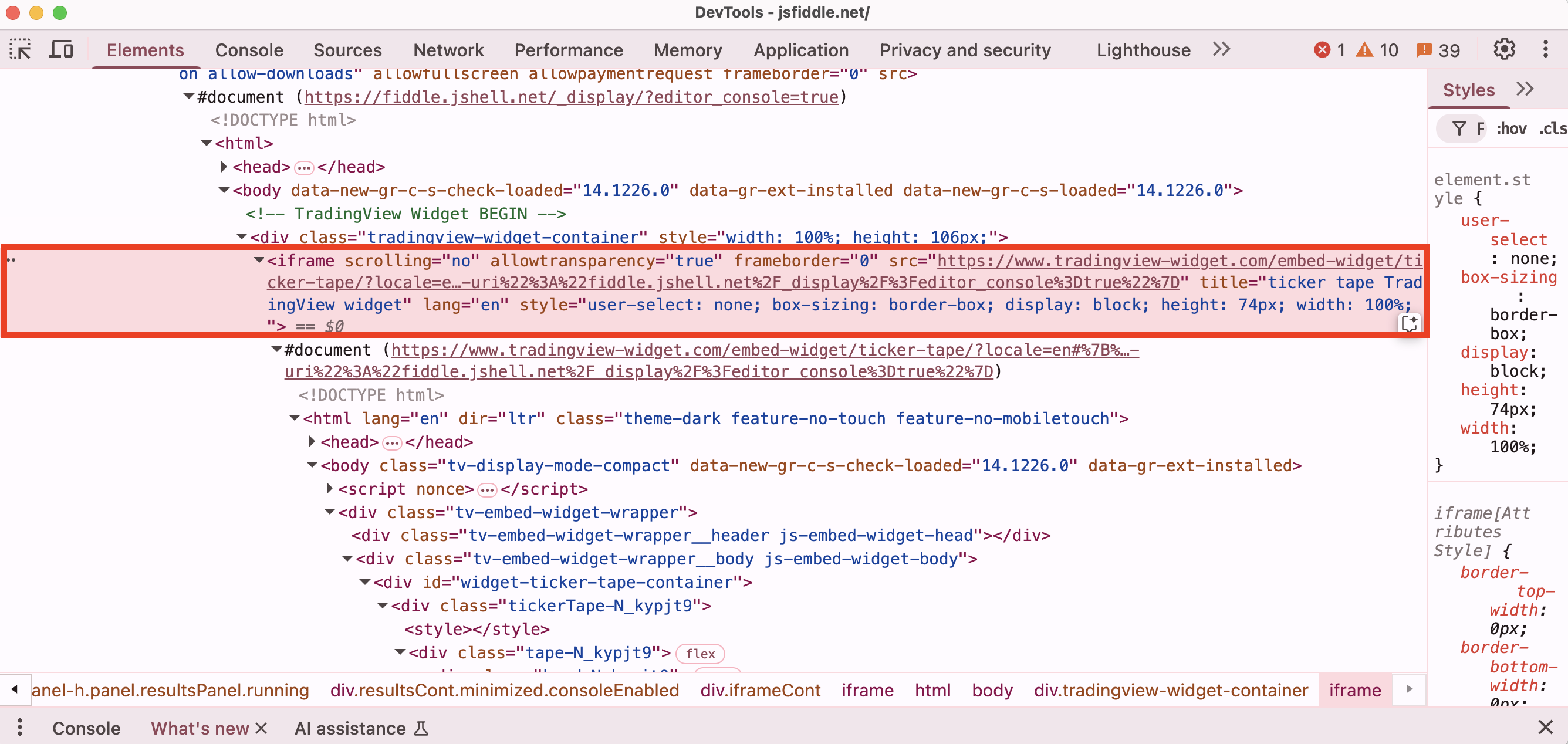
Task: Activate the inspect element picker icon
Action: pos(20,49)
